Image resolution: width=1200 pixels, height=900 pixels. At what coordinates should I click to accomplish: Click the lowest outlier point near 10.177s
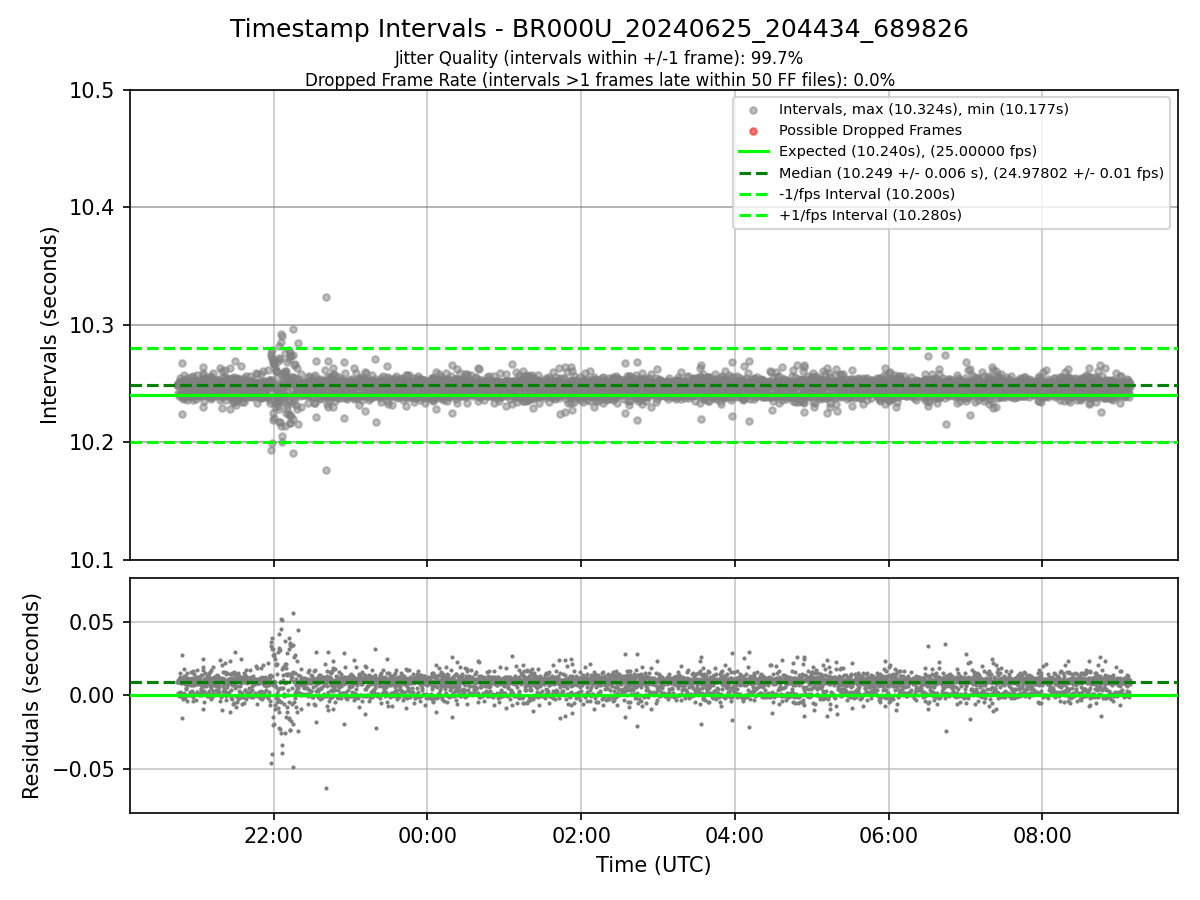tap(326, 470)
